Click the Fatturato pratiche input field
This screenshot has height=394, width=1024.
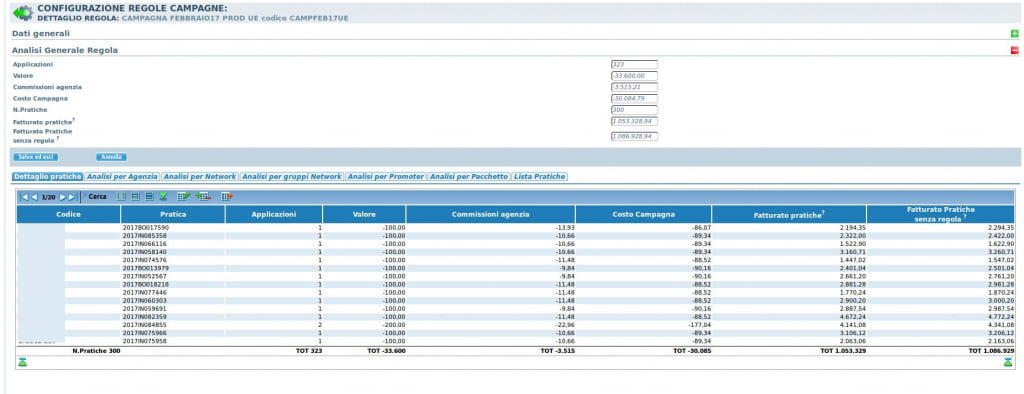coord(634,122)
